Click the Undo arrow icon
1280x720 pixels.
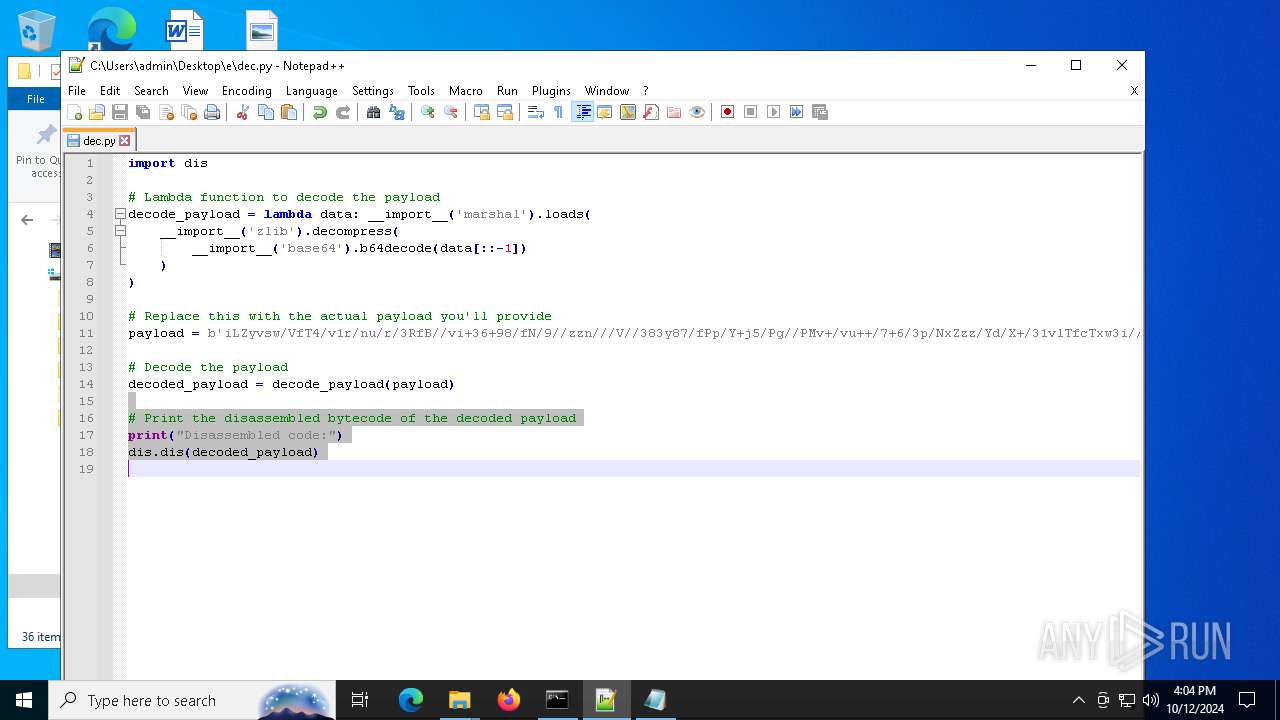pos(319,112)
